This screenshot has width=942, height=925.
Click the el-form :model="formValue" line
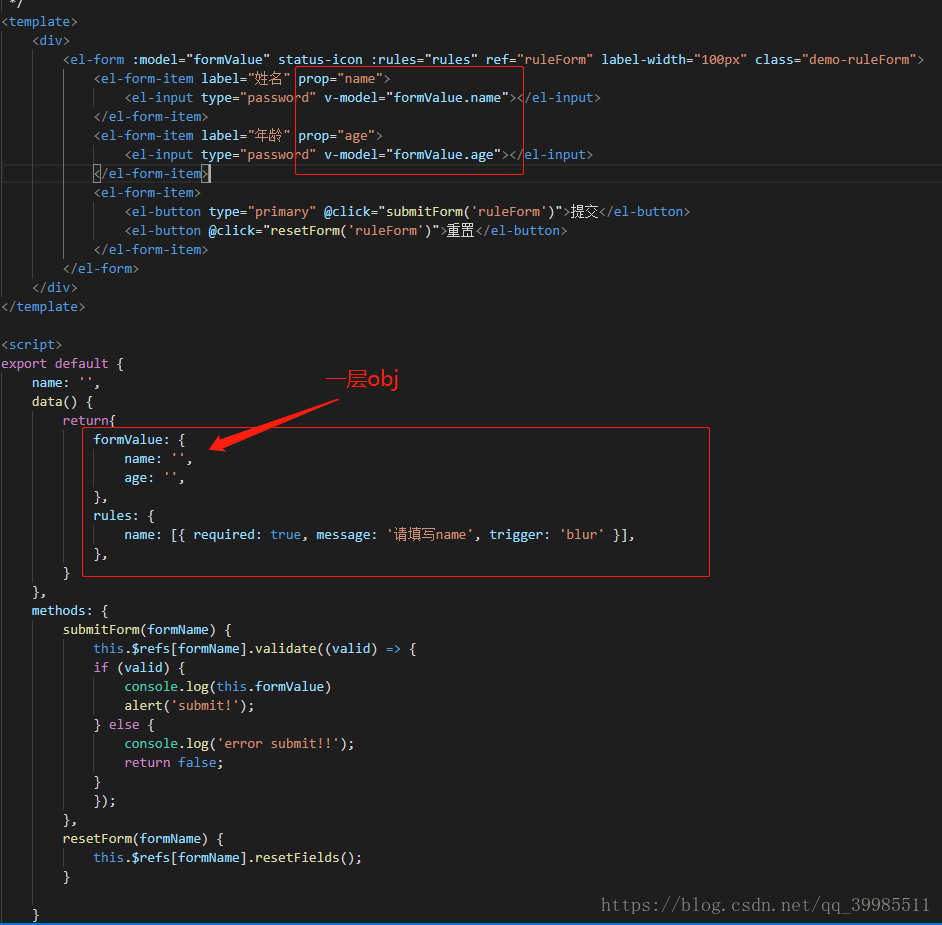click(x=493, y=59)
